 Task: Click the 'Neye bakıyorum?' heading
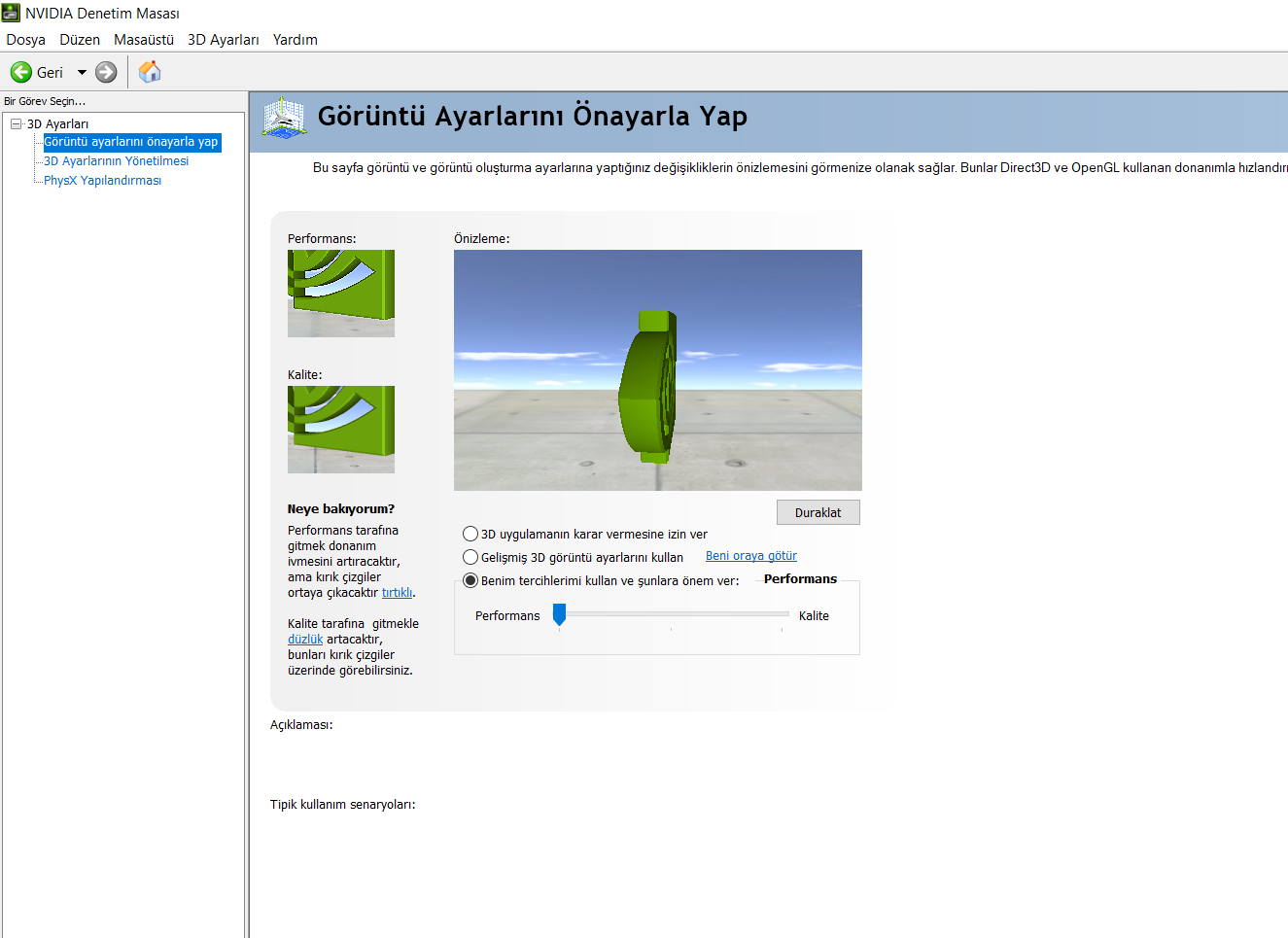pyautogui.click(x=341, y=509)
